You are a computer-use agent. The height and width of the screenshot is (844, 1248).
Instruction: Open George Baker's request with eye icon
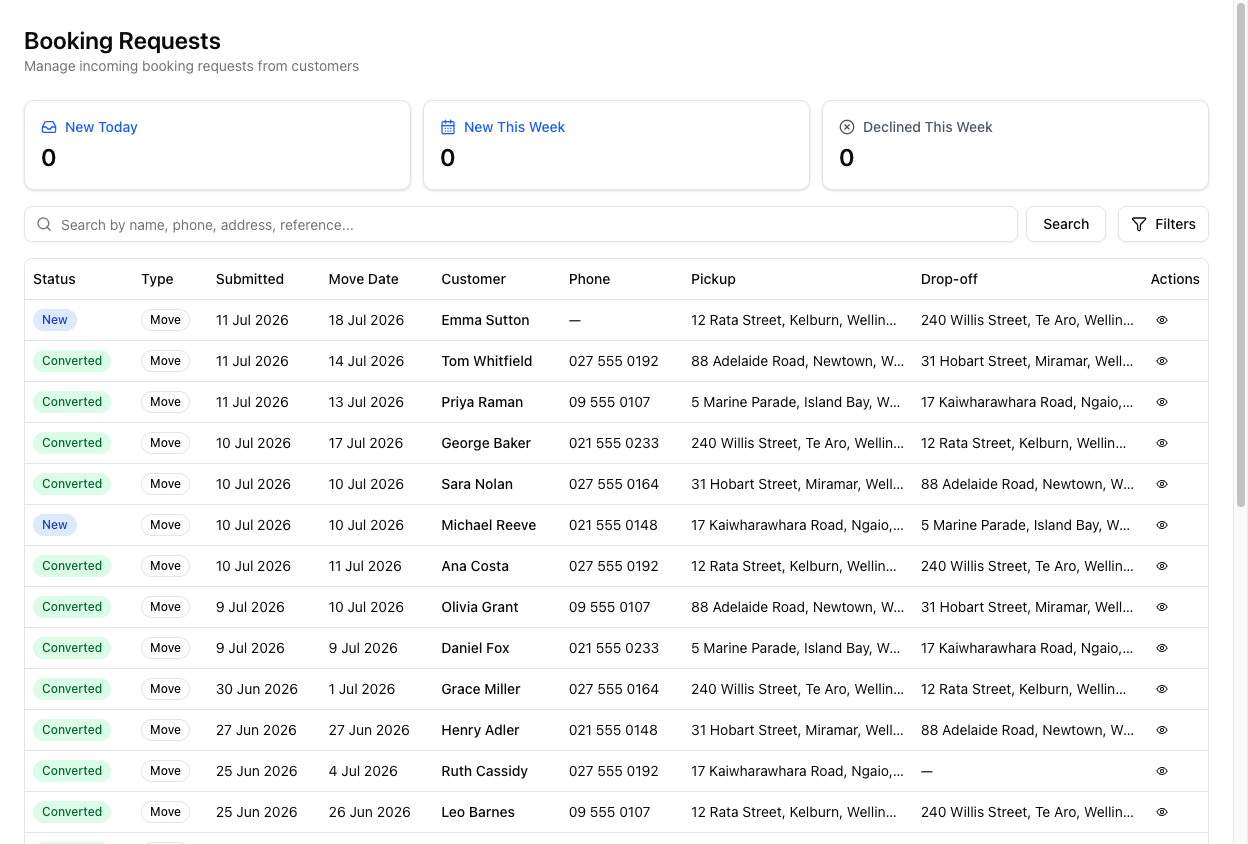coord(1162,443)
